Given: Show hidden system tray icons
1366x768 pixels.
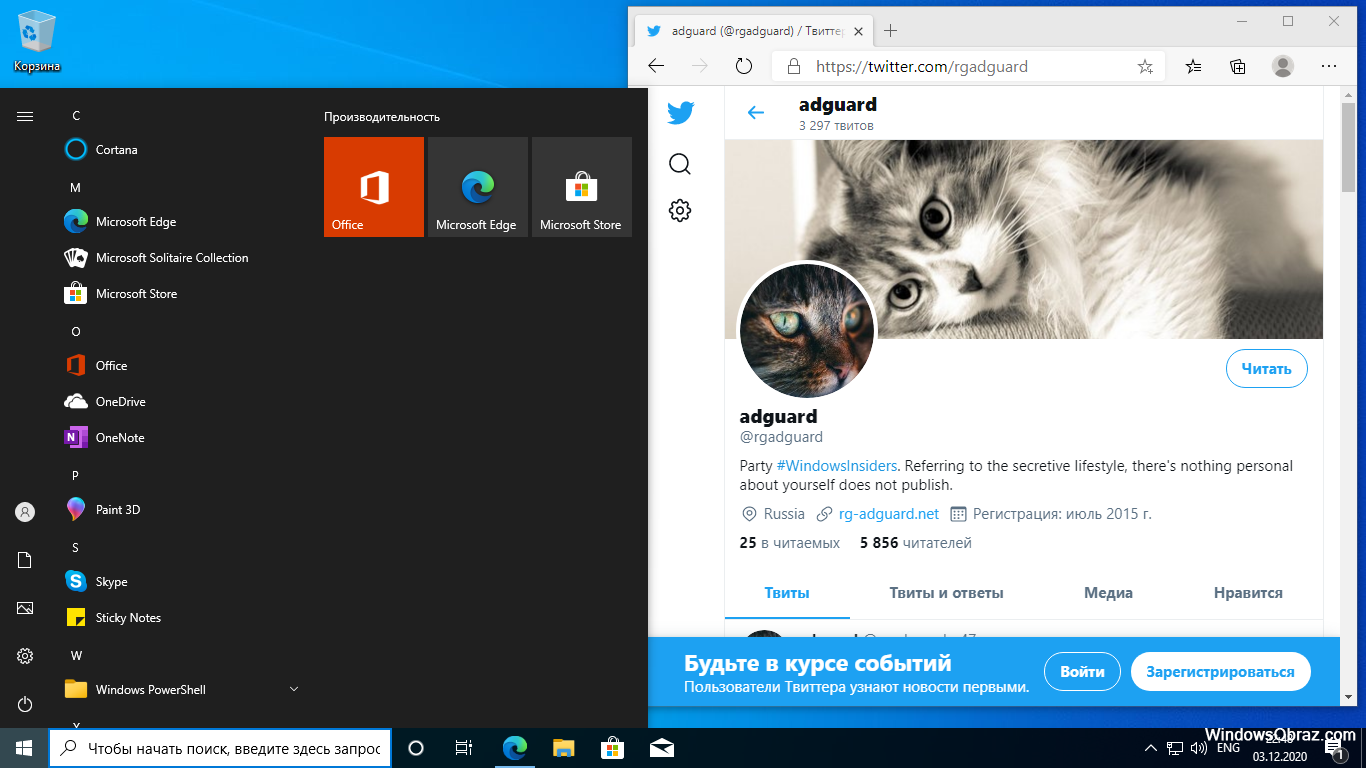Looking at the screenshot, I should pos(1150,748).
